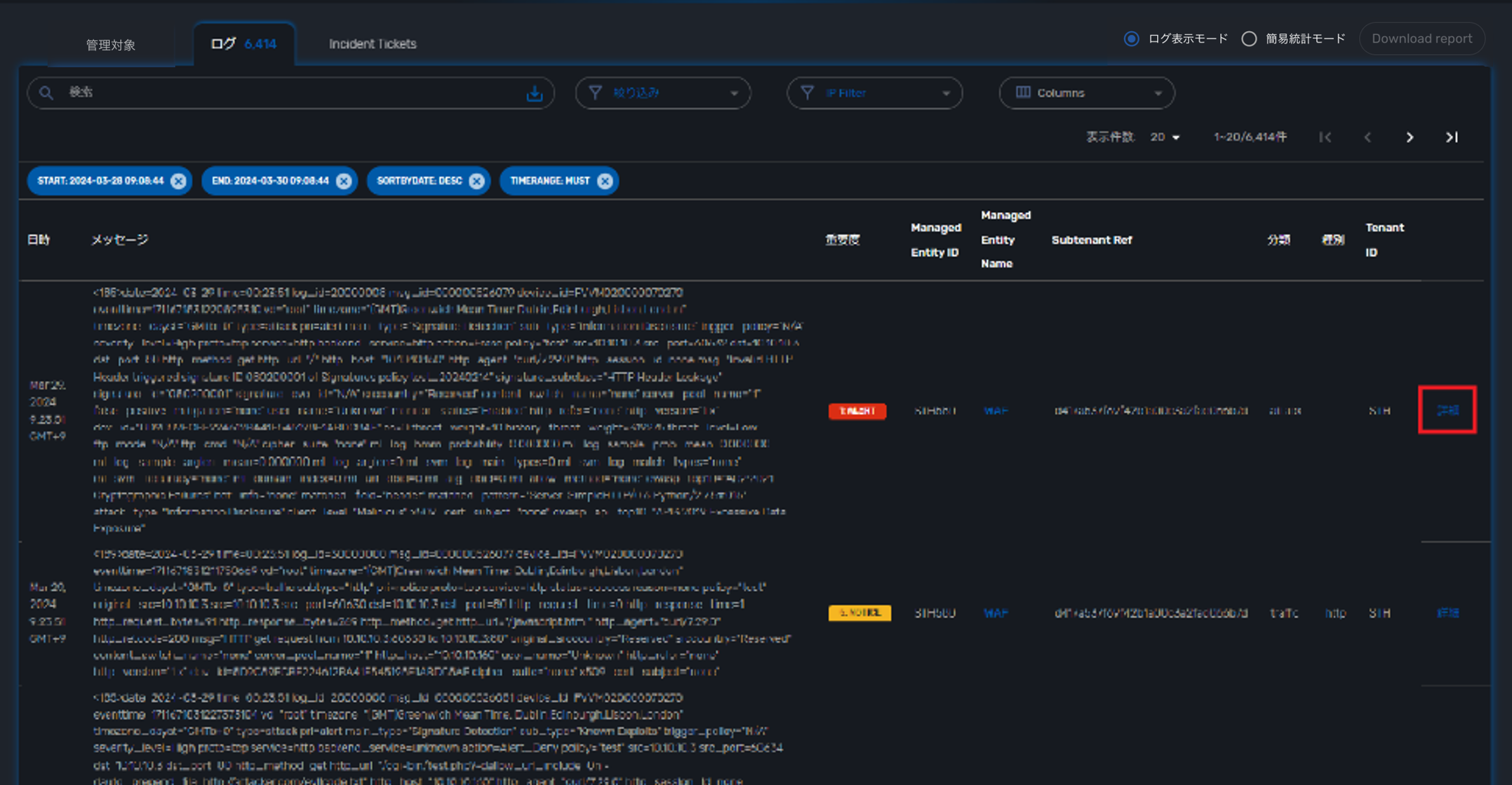Jump to last page of logs

[x=1452, y=137]
